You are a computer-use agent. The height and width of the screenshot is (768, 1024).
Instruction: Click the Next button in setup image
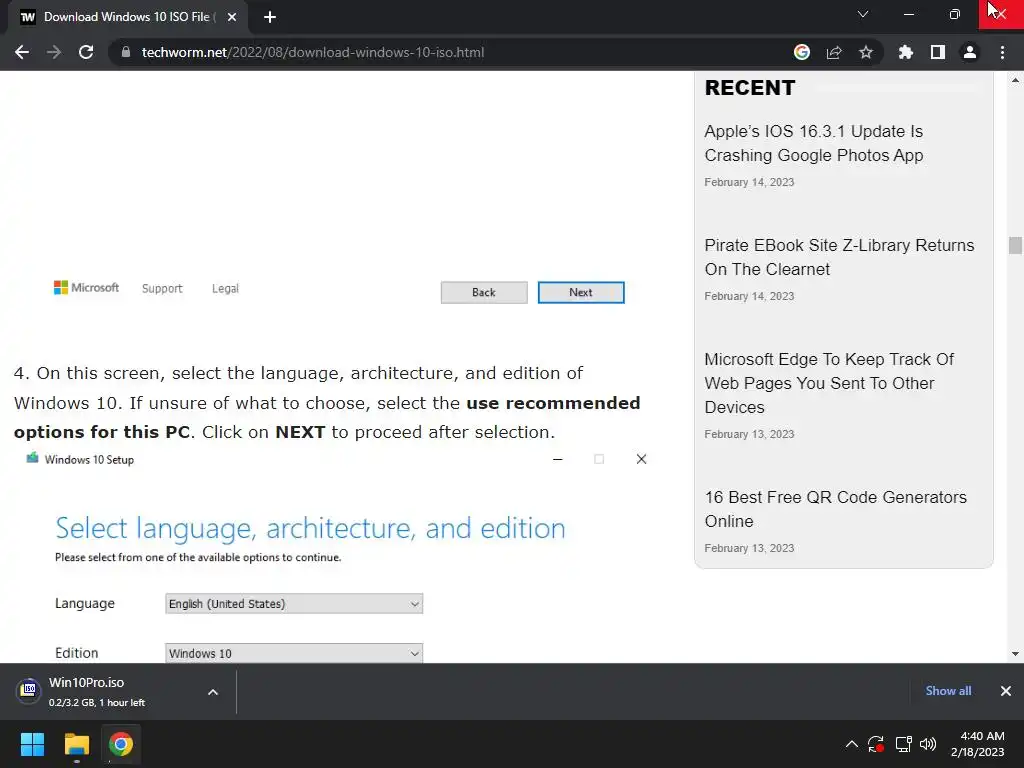pyautogui.click(x=581, y=293)
